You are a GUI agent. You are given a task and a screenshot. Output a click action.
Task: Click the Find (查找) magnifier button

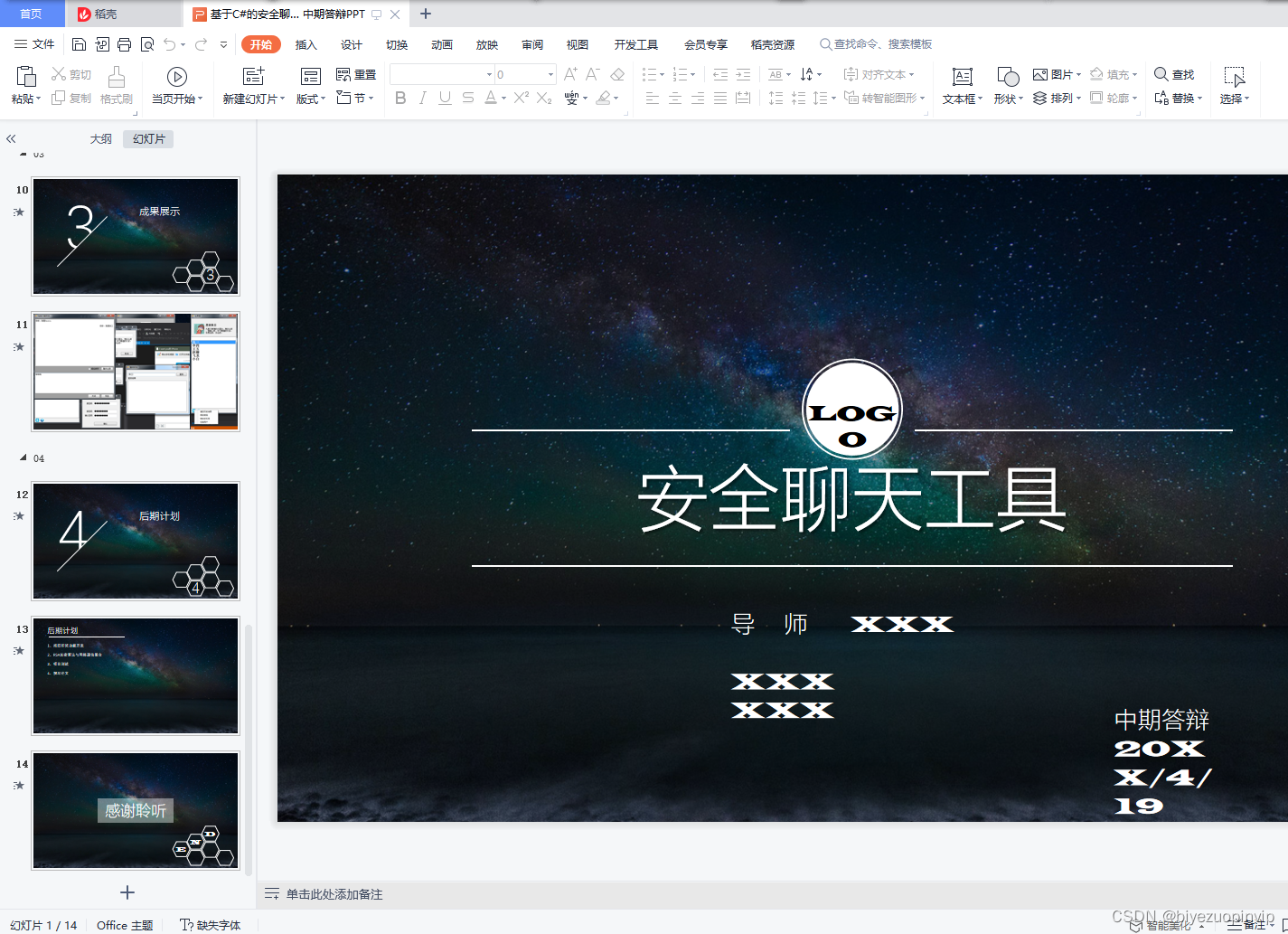[x=1174, y=74]
